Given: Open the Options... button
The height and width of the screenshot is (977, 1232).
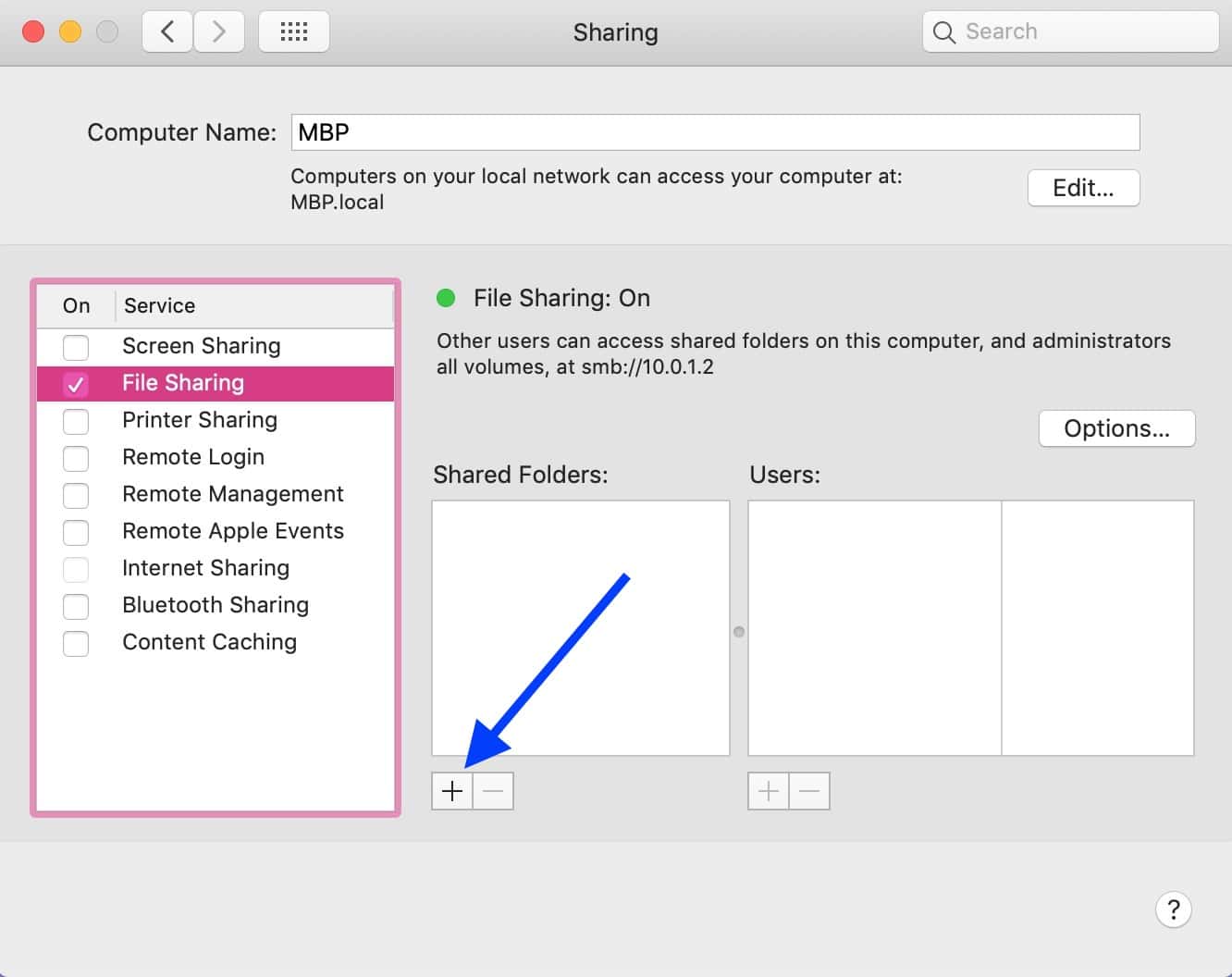Looking at the screenshot, I should tap(1116, 428).
